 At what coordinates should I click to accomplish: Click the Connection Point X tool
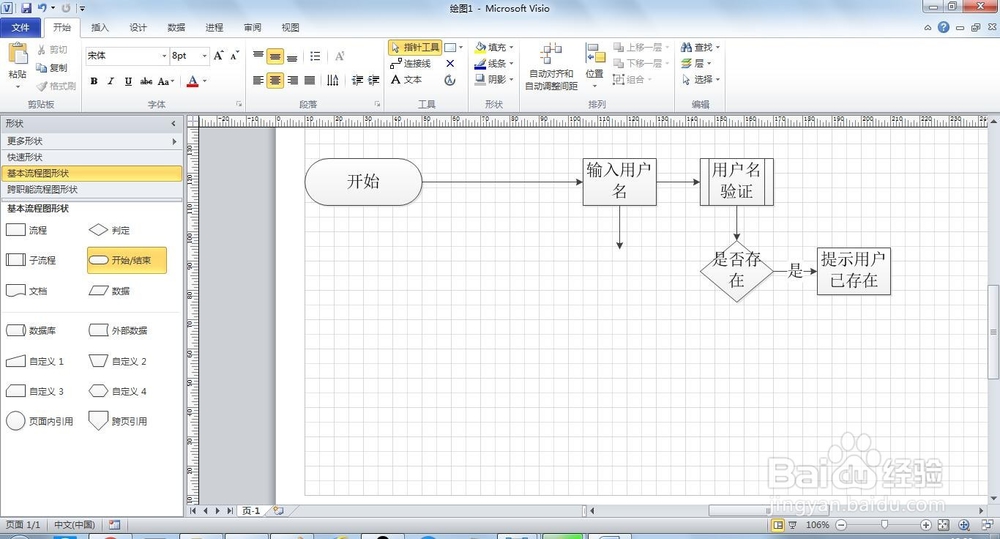click(x=450, y=64)
